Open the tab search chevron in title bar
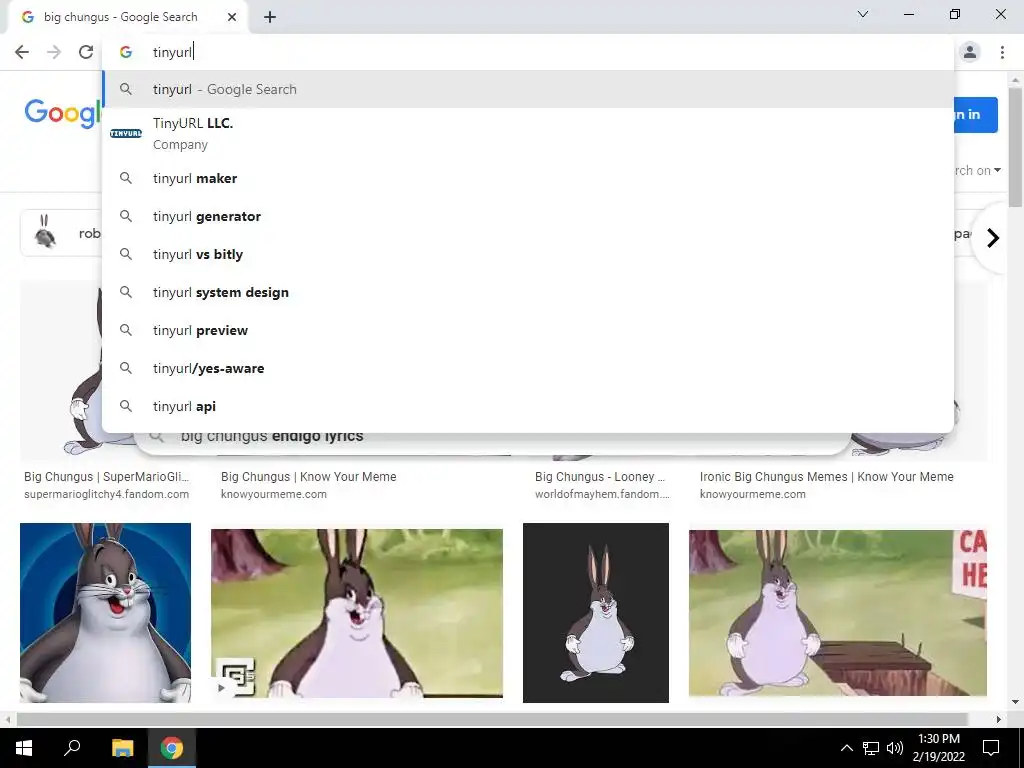This screenshot has height=768, width=1024. pos(863,14)
